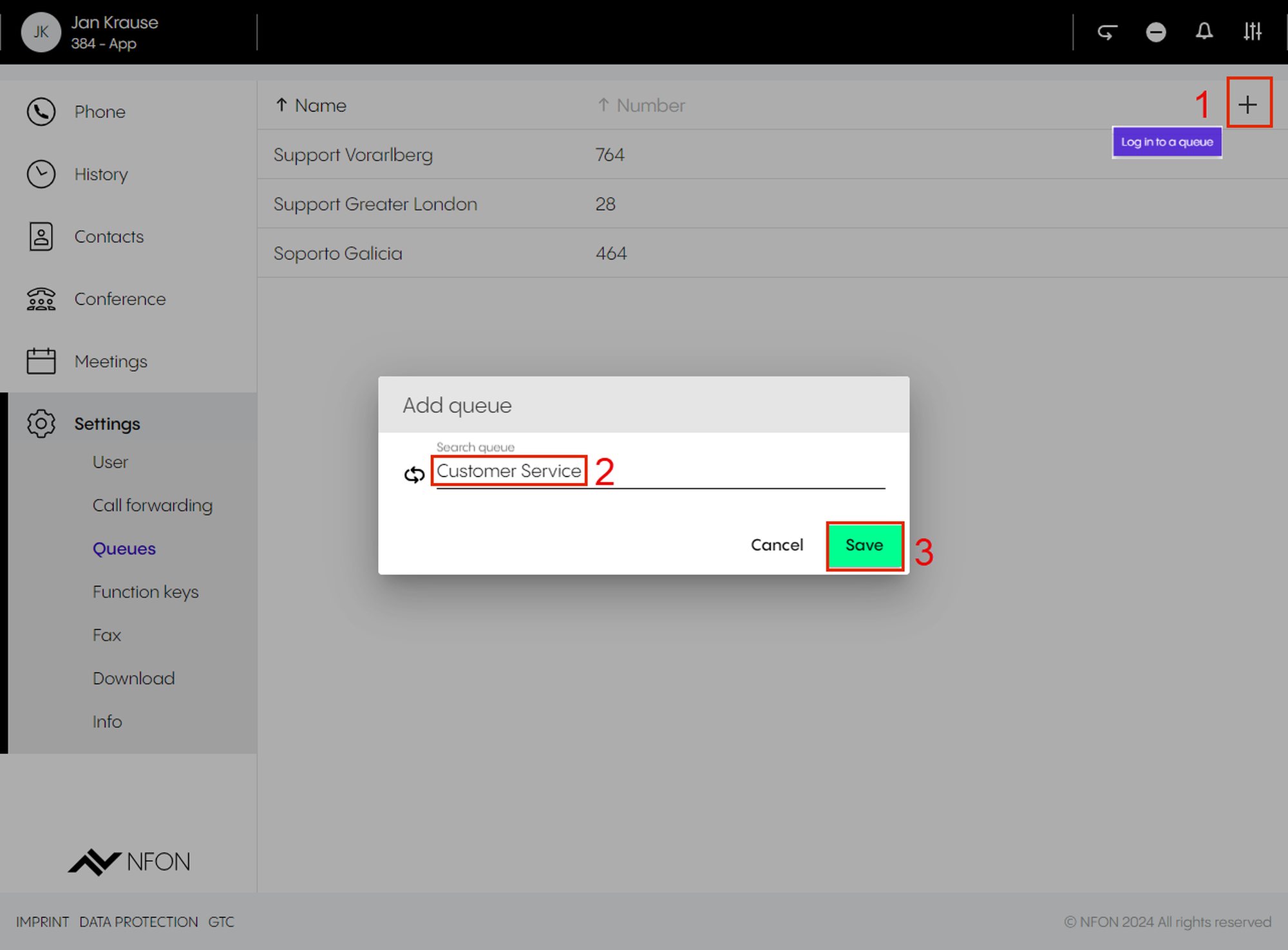The width and height of the screenshot is (1288, 950).
Task: Open the audio settings sliders icon
Action: 1253,32
